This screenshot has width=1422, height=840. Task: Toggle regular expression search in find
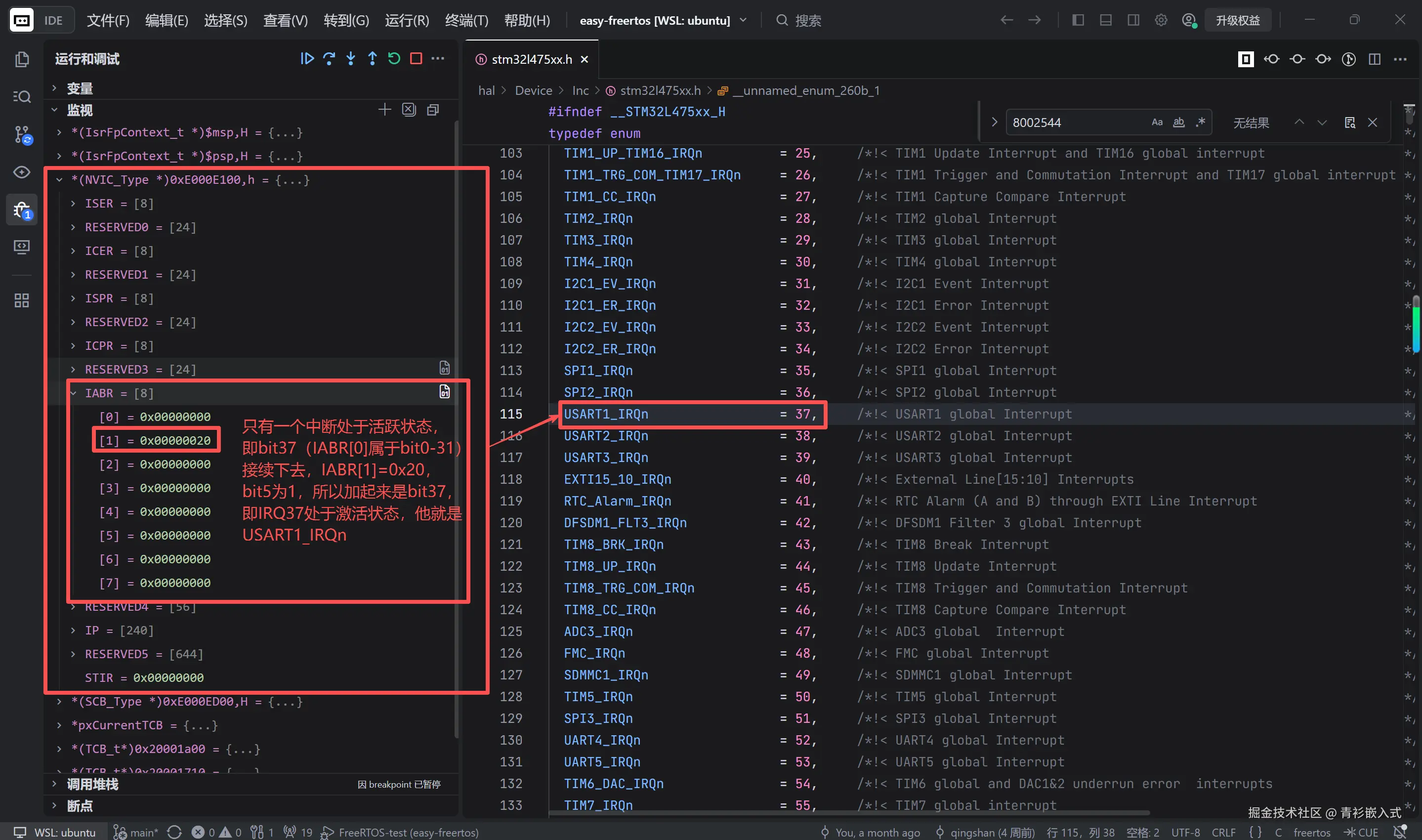[x=1200, y=122]
